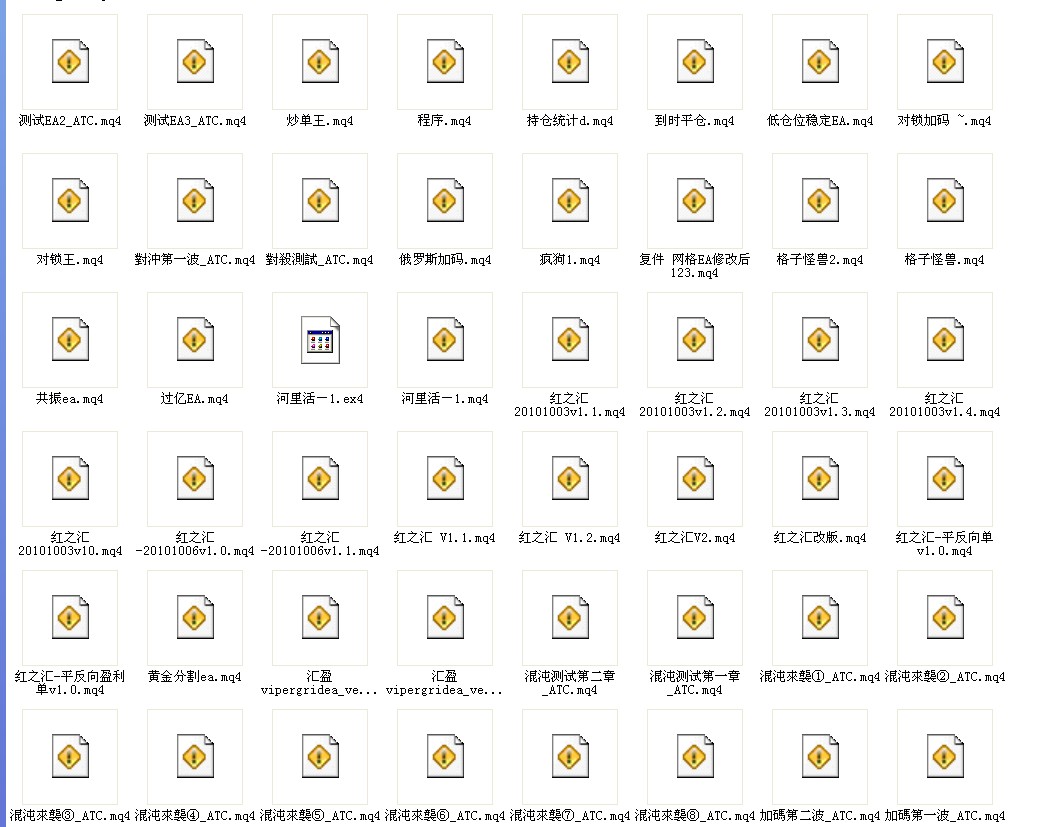The width and height of the screenshot is (1064, 827).
Task: Click the 混沌來襲⑥_ATC.mq4 file icon
Action: (444, 757)
